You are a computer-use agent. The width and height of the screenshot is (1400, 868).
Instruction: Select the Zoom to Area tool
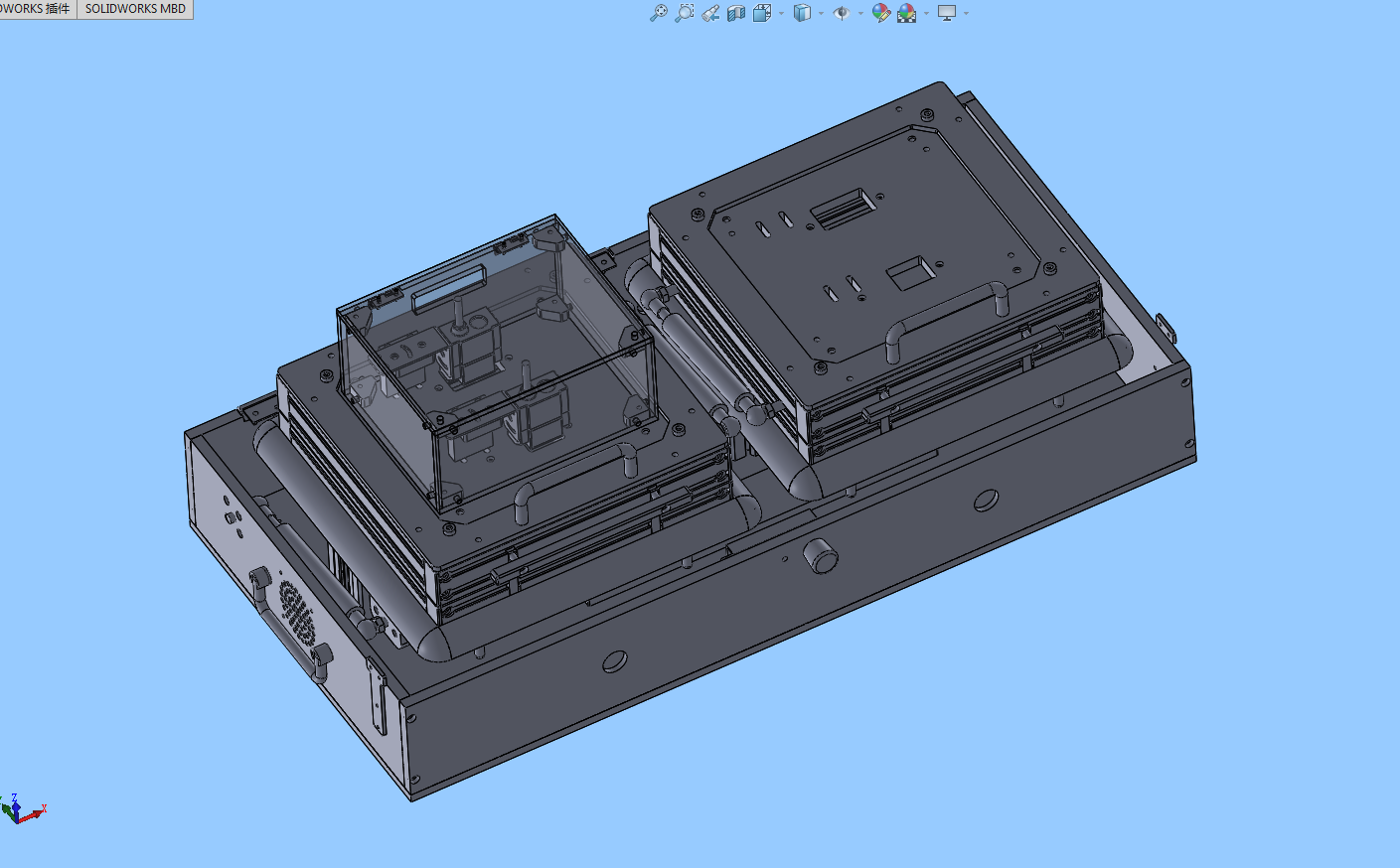pos(685,13)
